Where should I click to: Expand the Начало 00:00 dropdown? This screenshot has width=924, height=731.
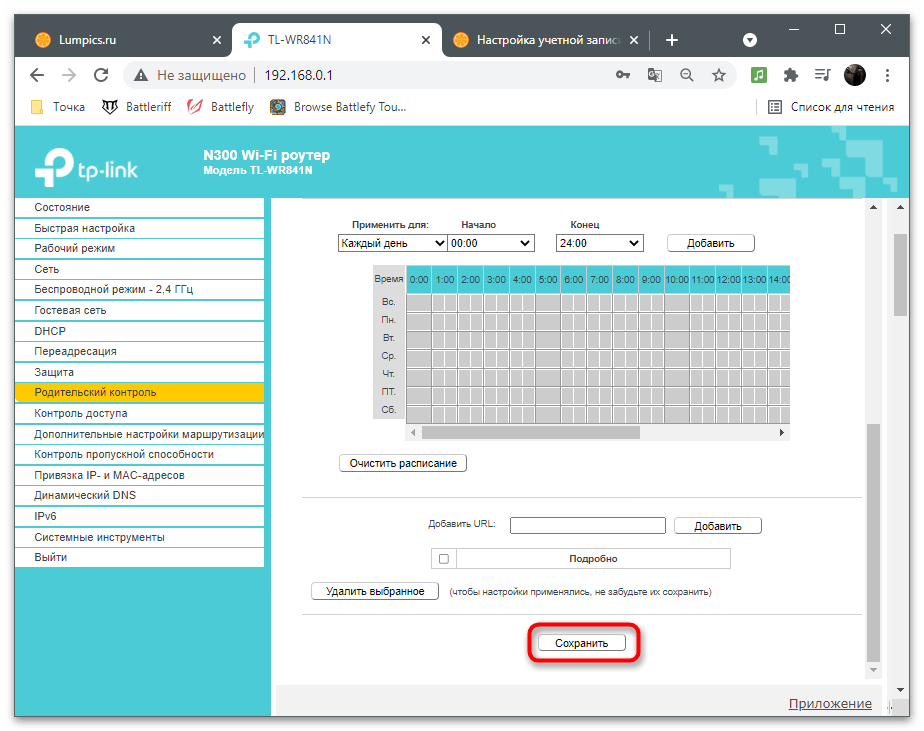[490, 243]
